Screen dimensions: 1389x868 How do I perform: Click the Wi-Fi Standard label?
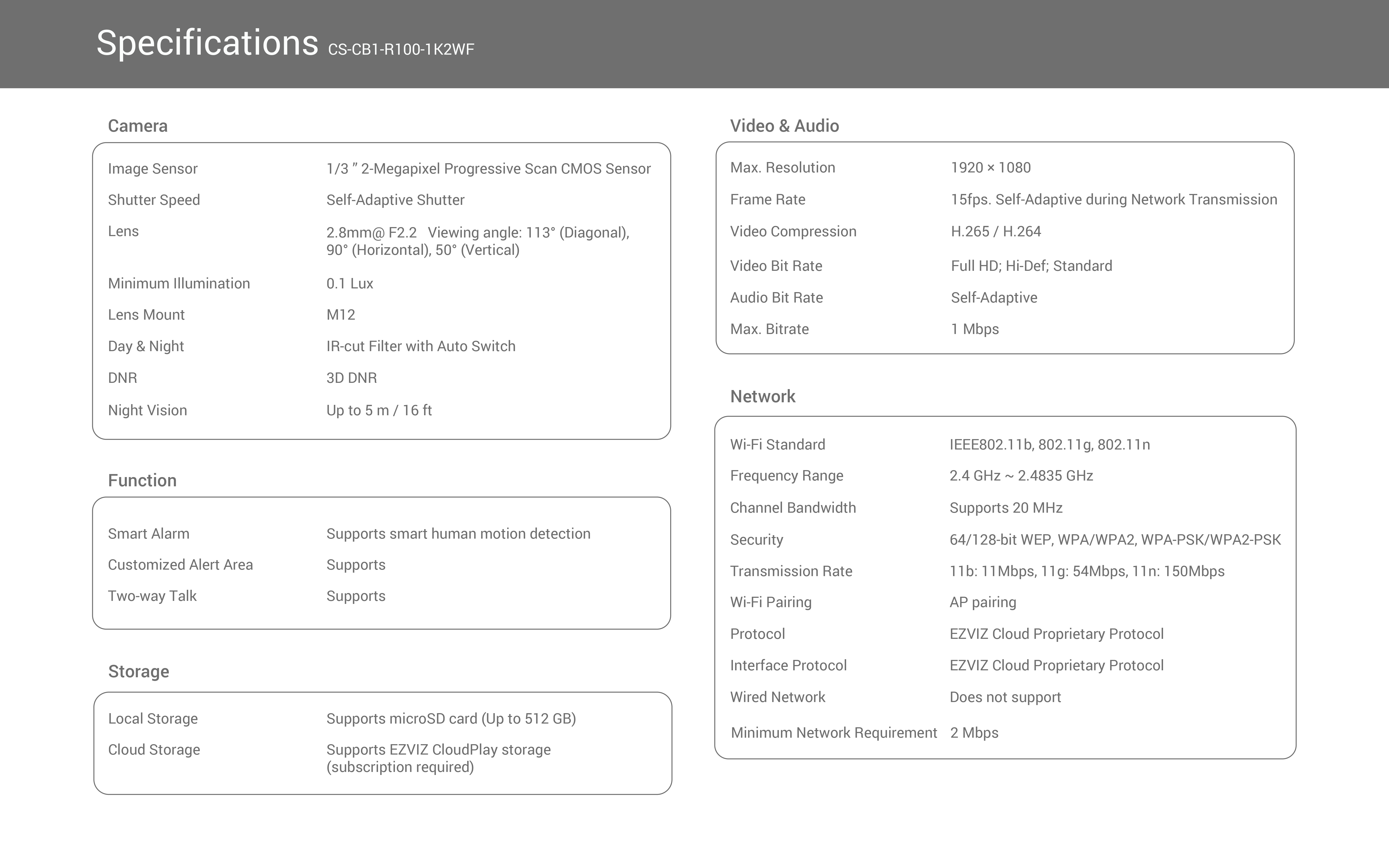778,444
